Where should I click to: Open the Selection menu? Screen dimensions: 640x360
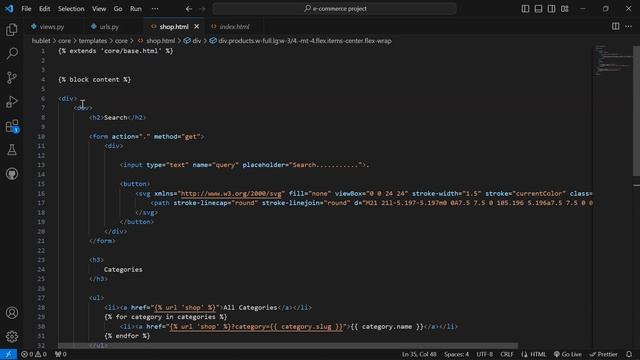tap(71, 9)
